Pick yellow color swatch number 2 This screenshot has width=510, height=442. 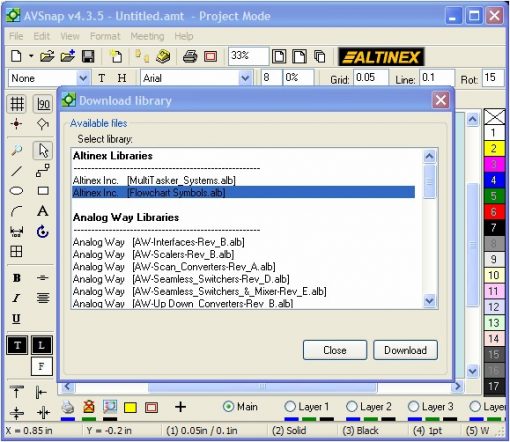(494, 148)
